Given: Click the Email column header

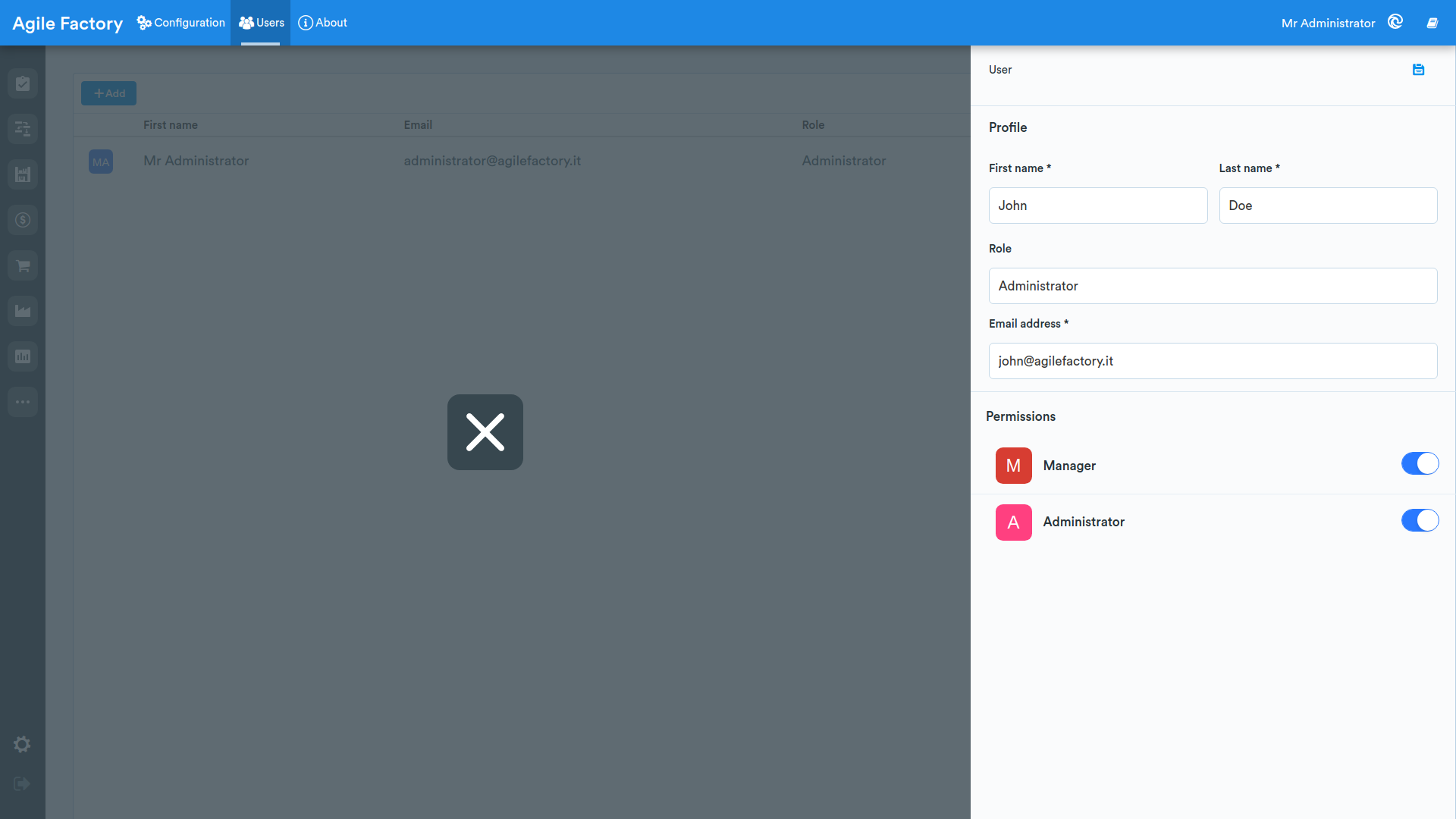Looking at the screenshot, I should 418,125.
